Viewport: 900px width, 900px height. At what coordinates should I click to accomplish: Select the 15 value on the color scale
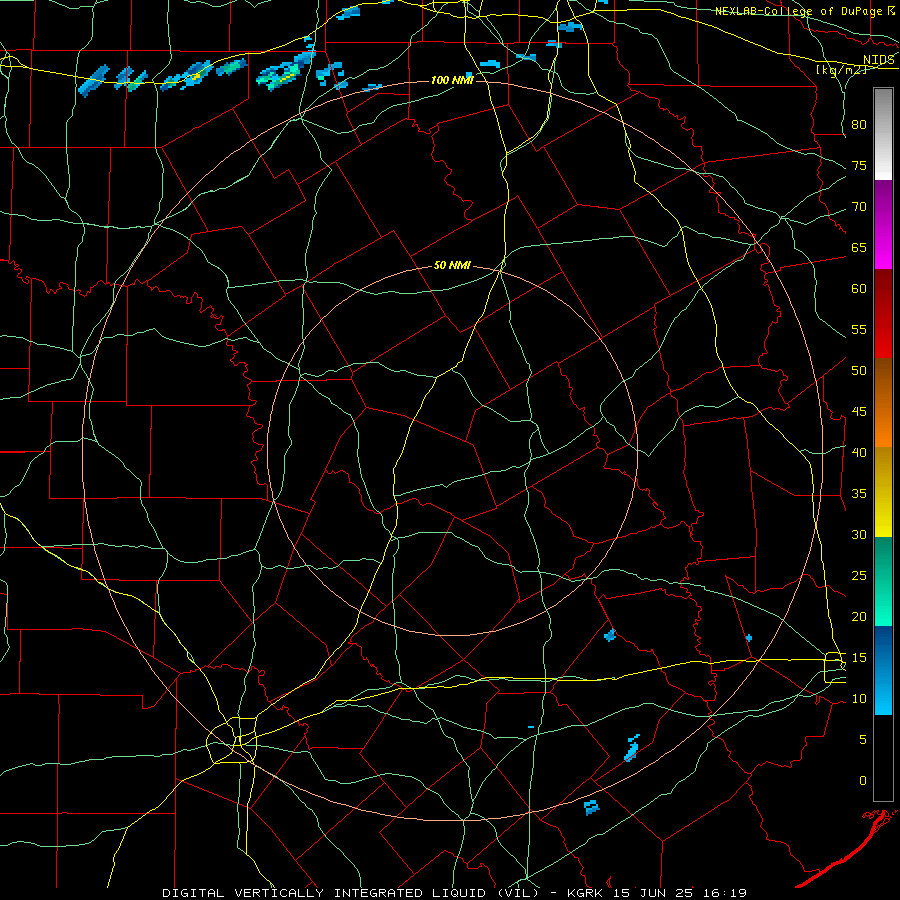859,657
